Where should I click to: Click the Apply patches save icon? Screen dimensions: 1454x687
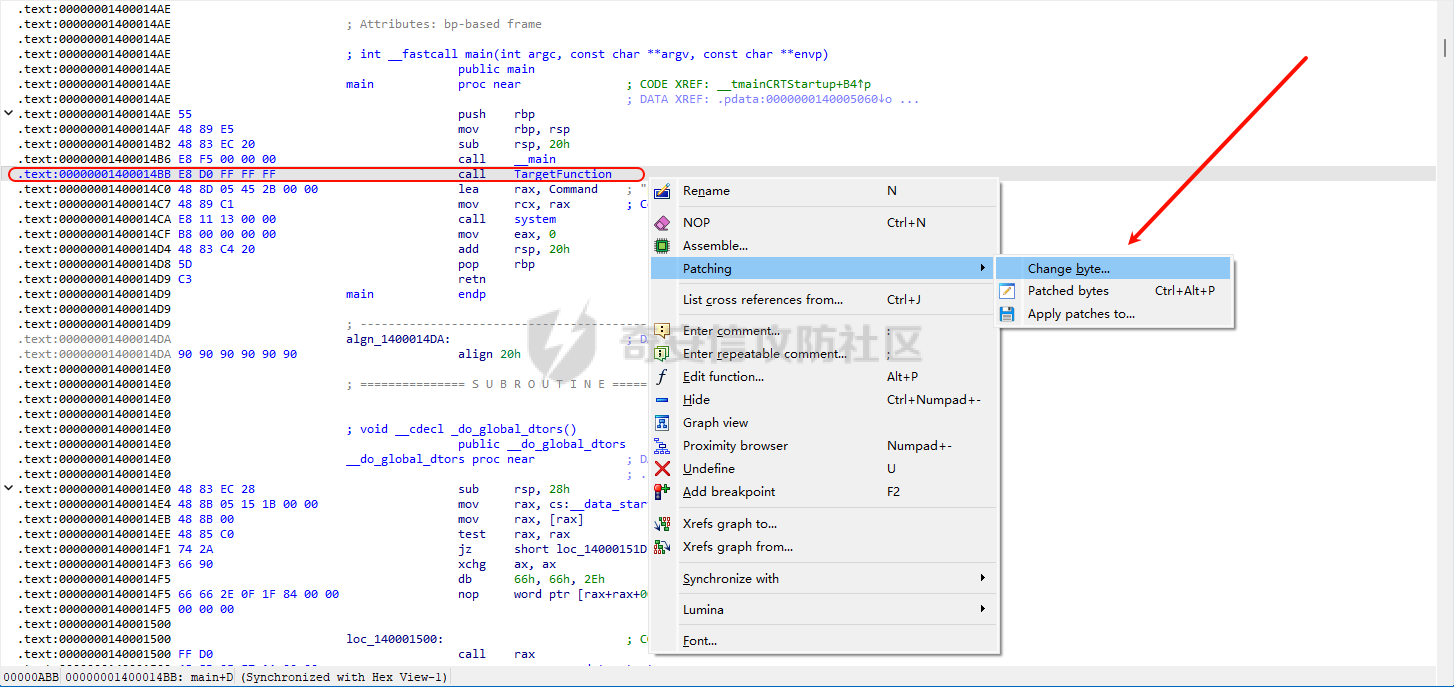coord(1008,314)
